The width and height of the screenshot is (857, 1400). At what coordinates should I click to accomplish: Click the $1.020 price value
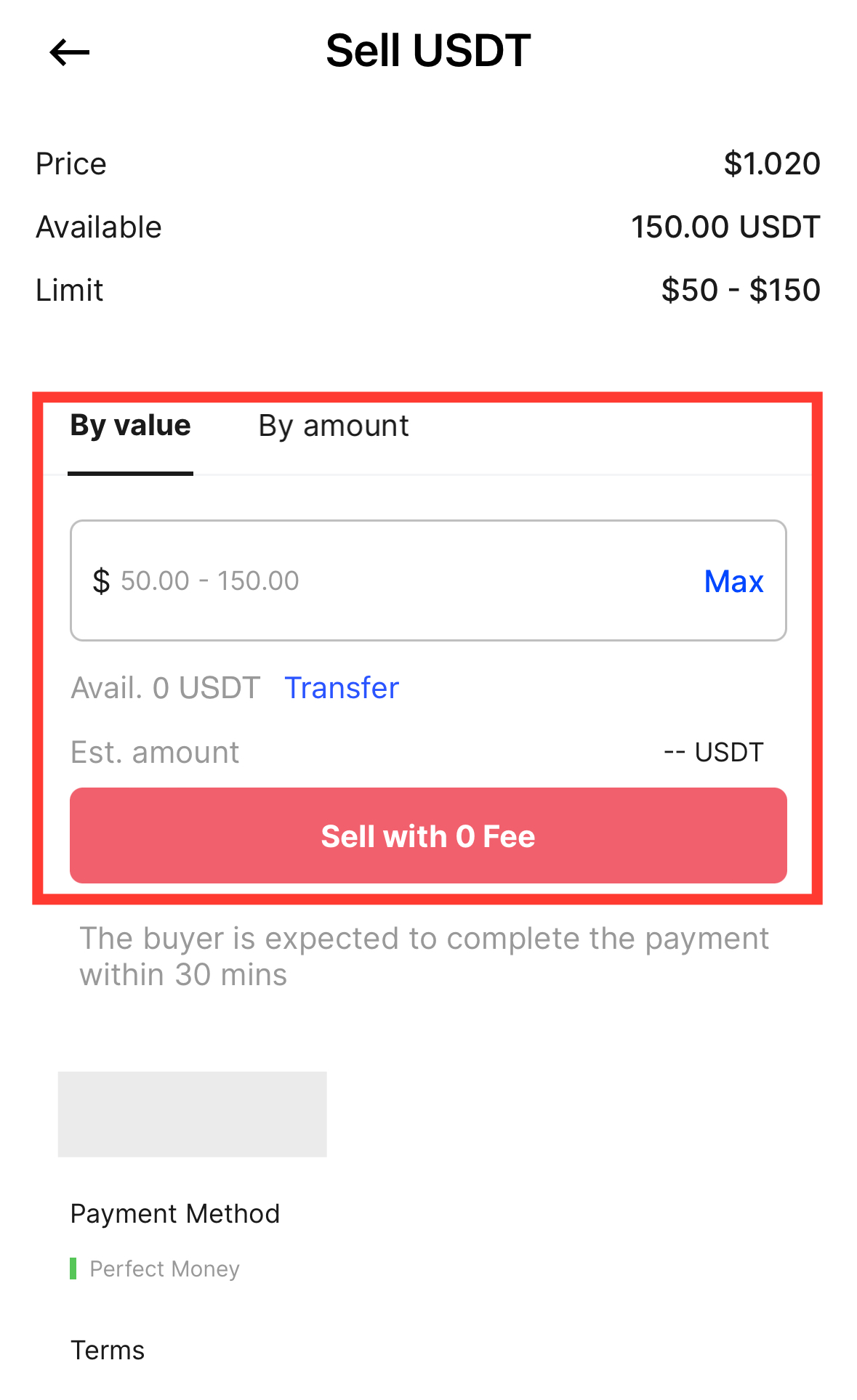click(x=771, y=163)
